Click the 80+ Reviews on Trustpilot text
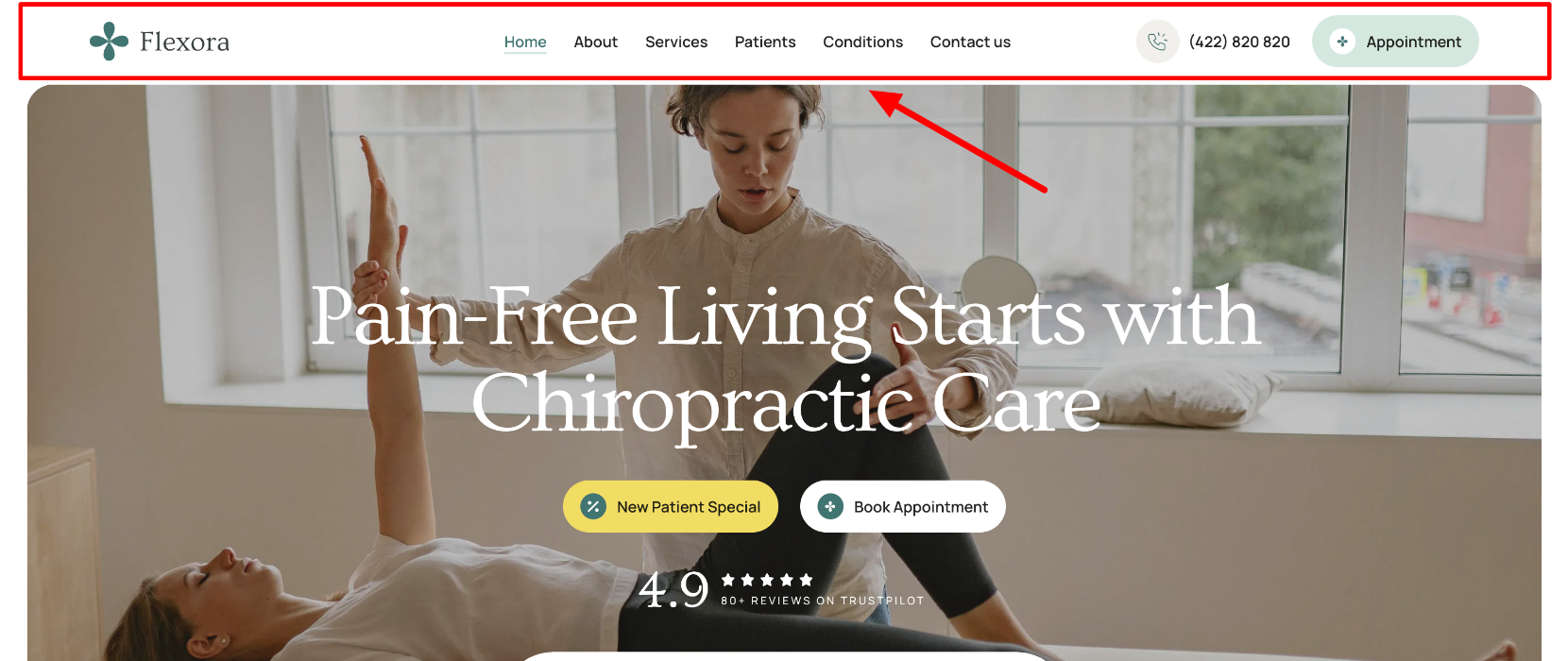 point(823,601)
